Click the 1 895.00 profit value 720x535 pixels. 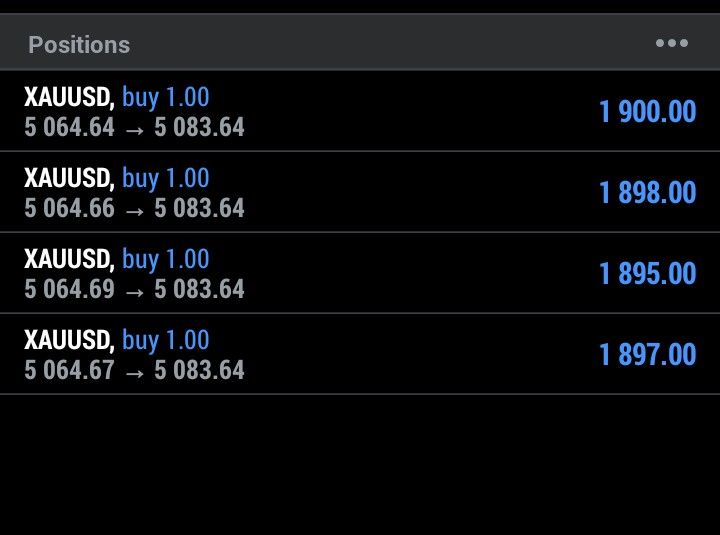[647, 273]
